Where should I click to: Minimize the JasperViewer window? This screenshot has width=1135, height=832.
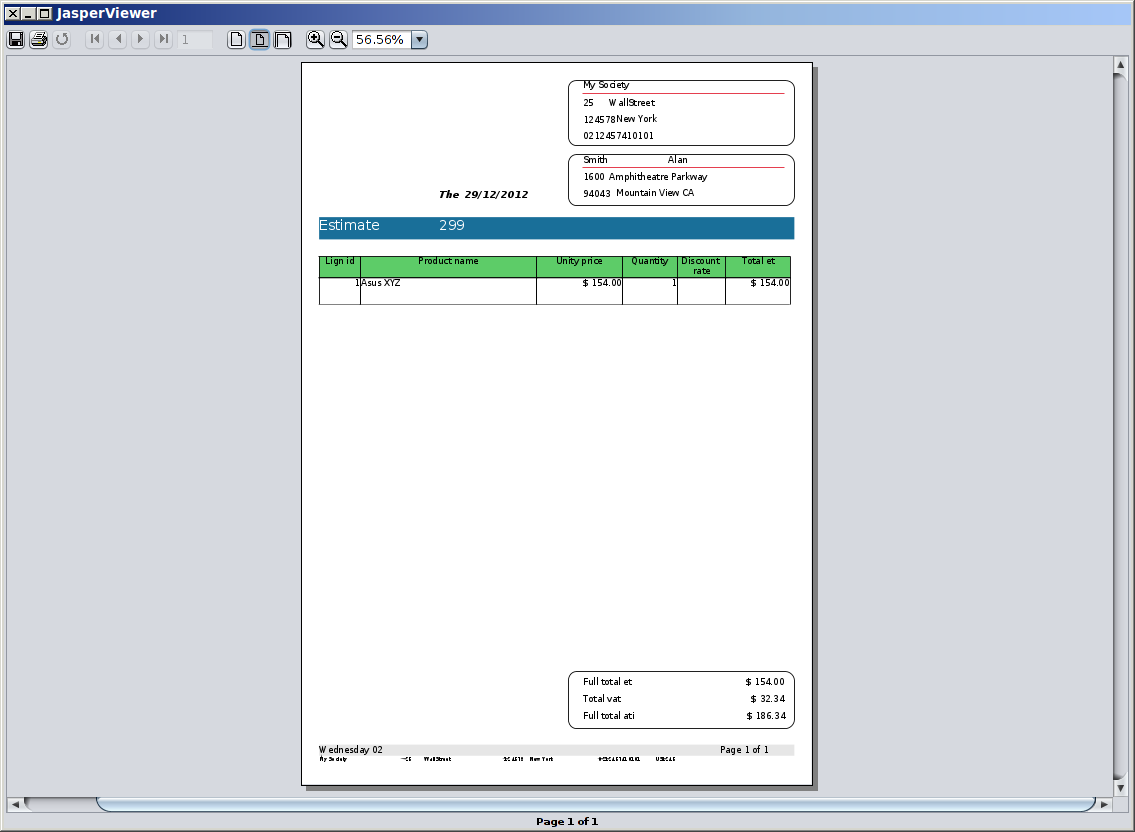(x=28, y=13)
